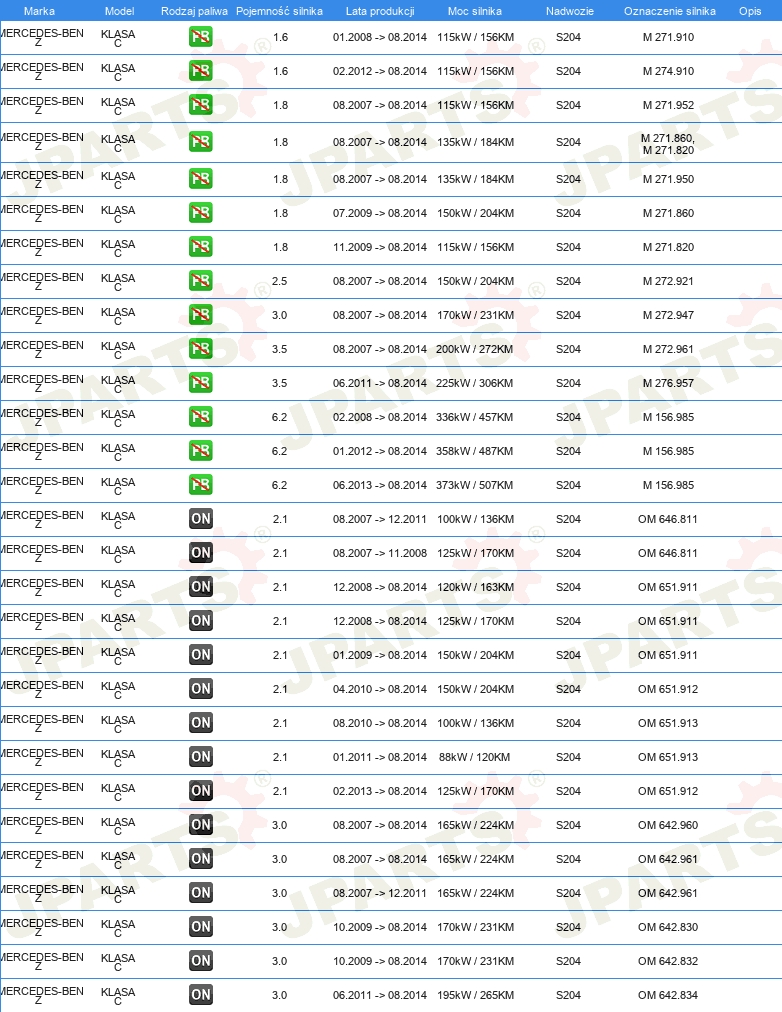Select engine code OM 642.832
Image resolution: width=782 pixels, height=1012 pixels.
pos(668,960)
